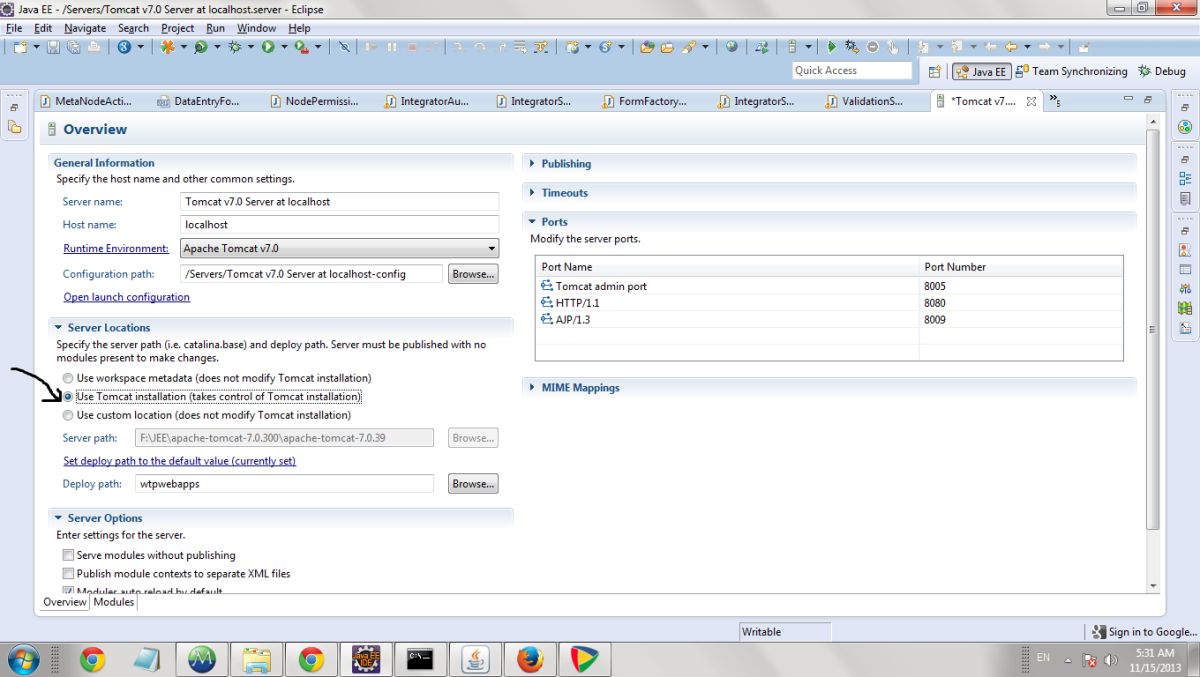Click the Debug bug toolbar icon
1200x677 pixels.
coord(234,46)
